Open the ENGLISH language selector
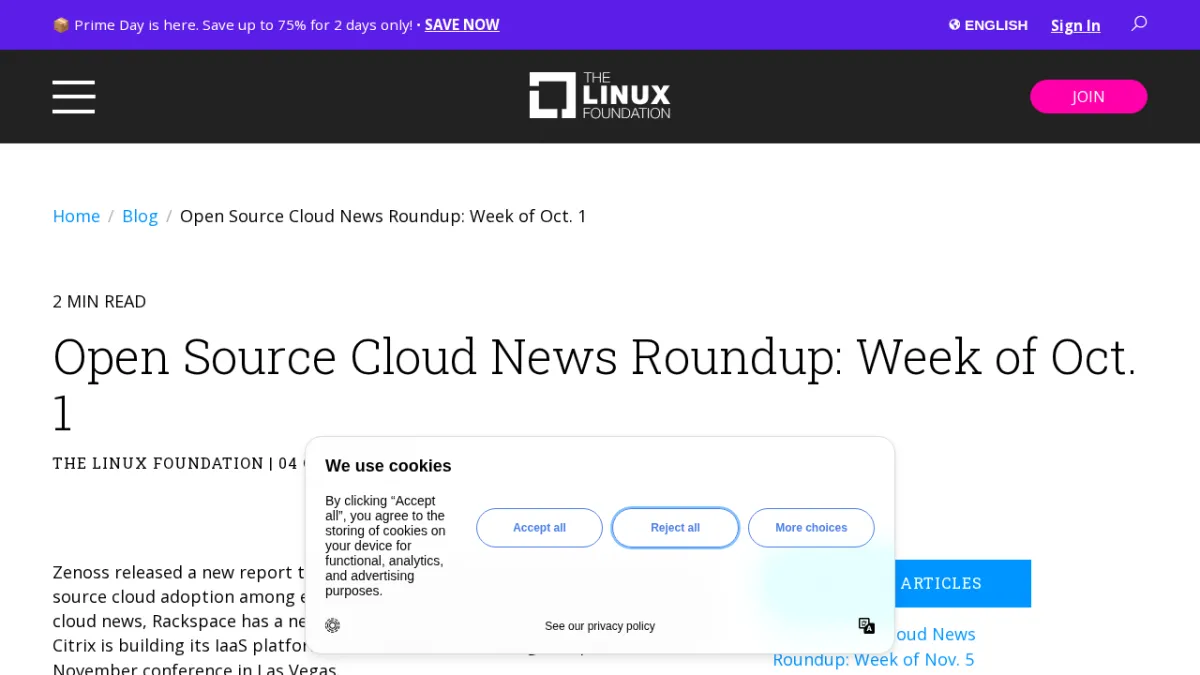 [x=988, y=25]
